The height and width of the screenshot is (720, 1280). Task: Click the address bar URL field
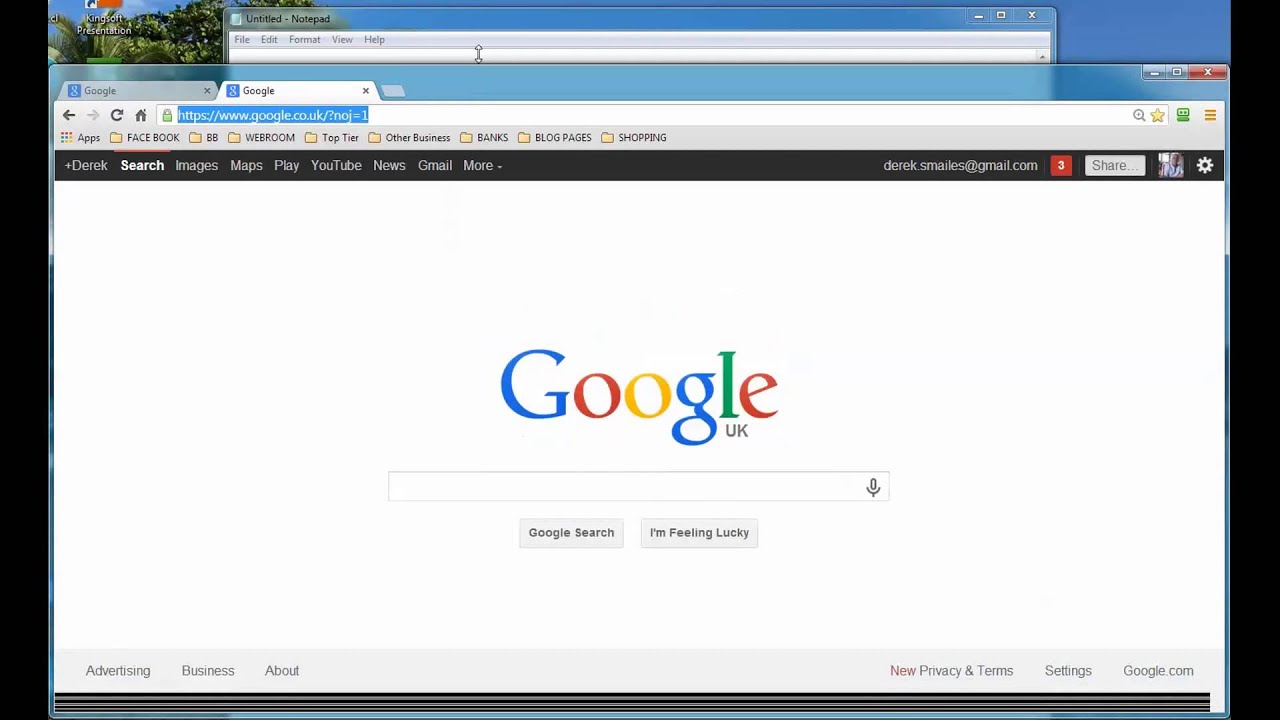pos(652,115)
